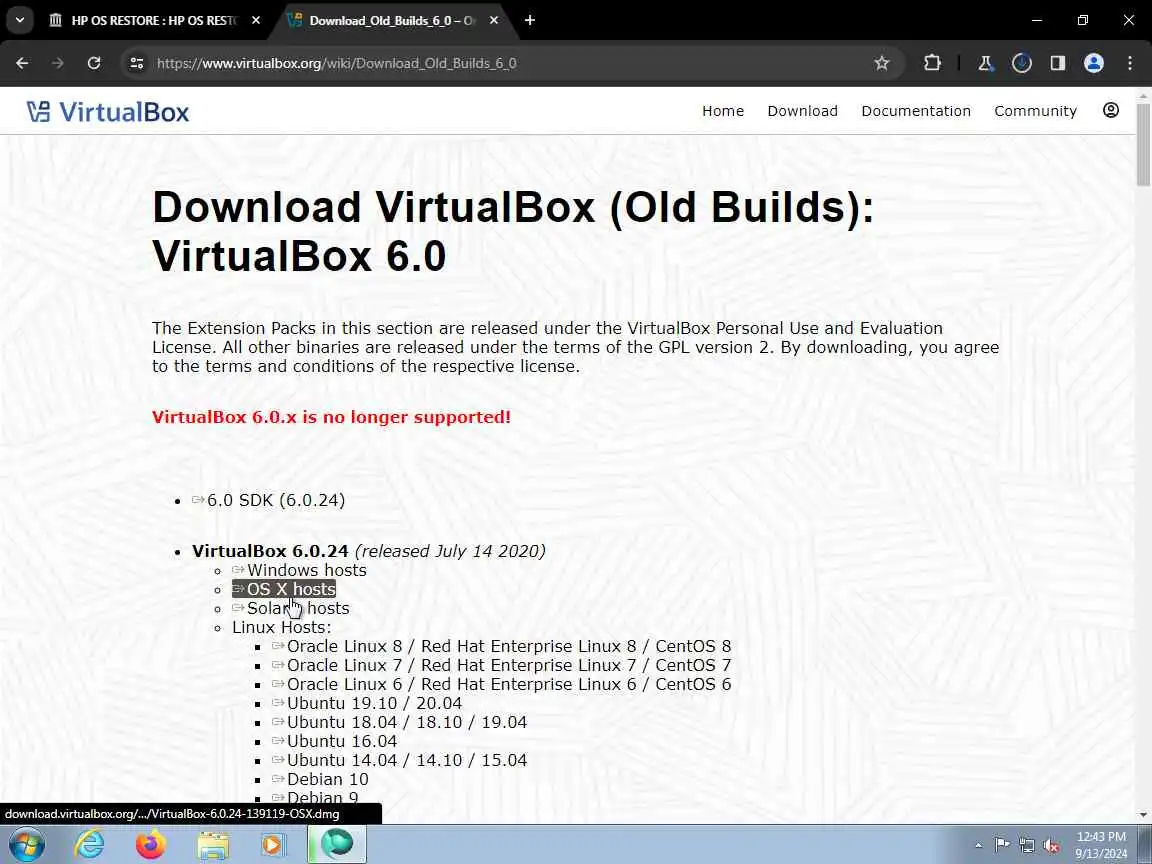Click the circular extension icon in toolbar
Viewport: 1152px width, 864px height.
click(1022, 63)
